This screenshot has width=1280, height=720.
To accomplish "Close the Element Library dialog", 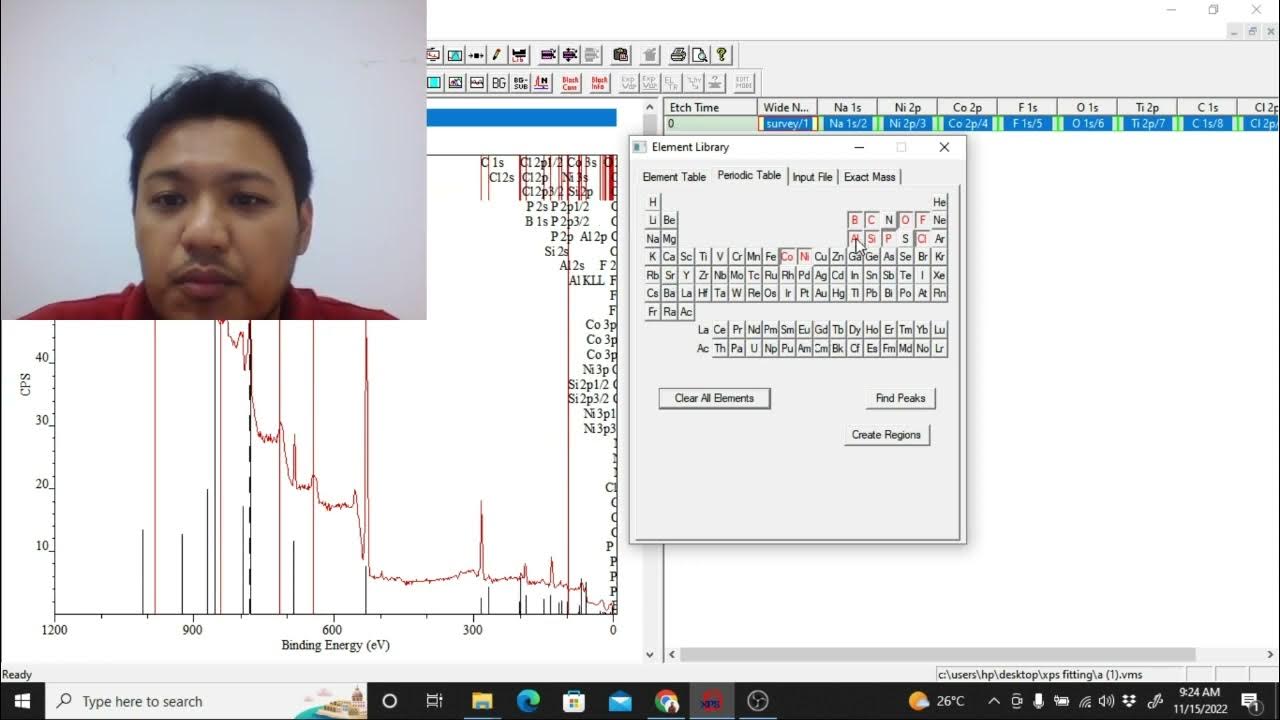I will tap(944, 147).
